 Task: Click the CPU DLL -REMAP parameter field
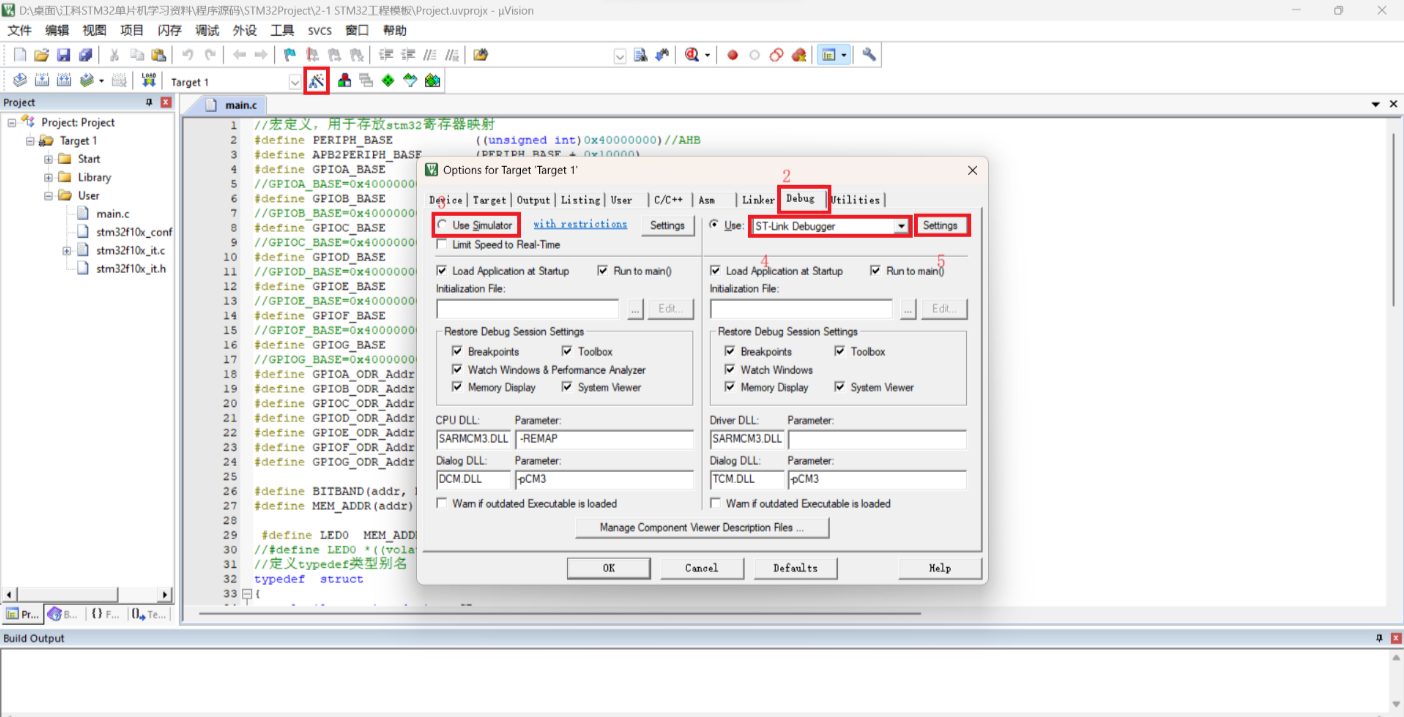[604, 439]
